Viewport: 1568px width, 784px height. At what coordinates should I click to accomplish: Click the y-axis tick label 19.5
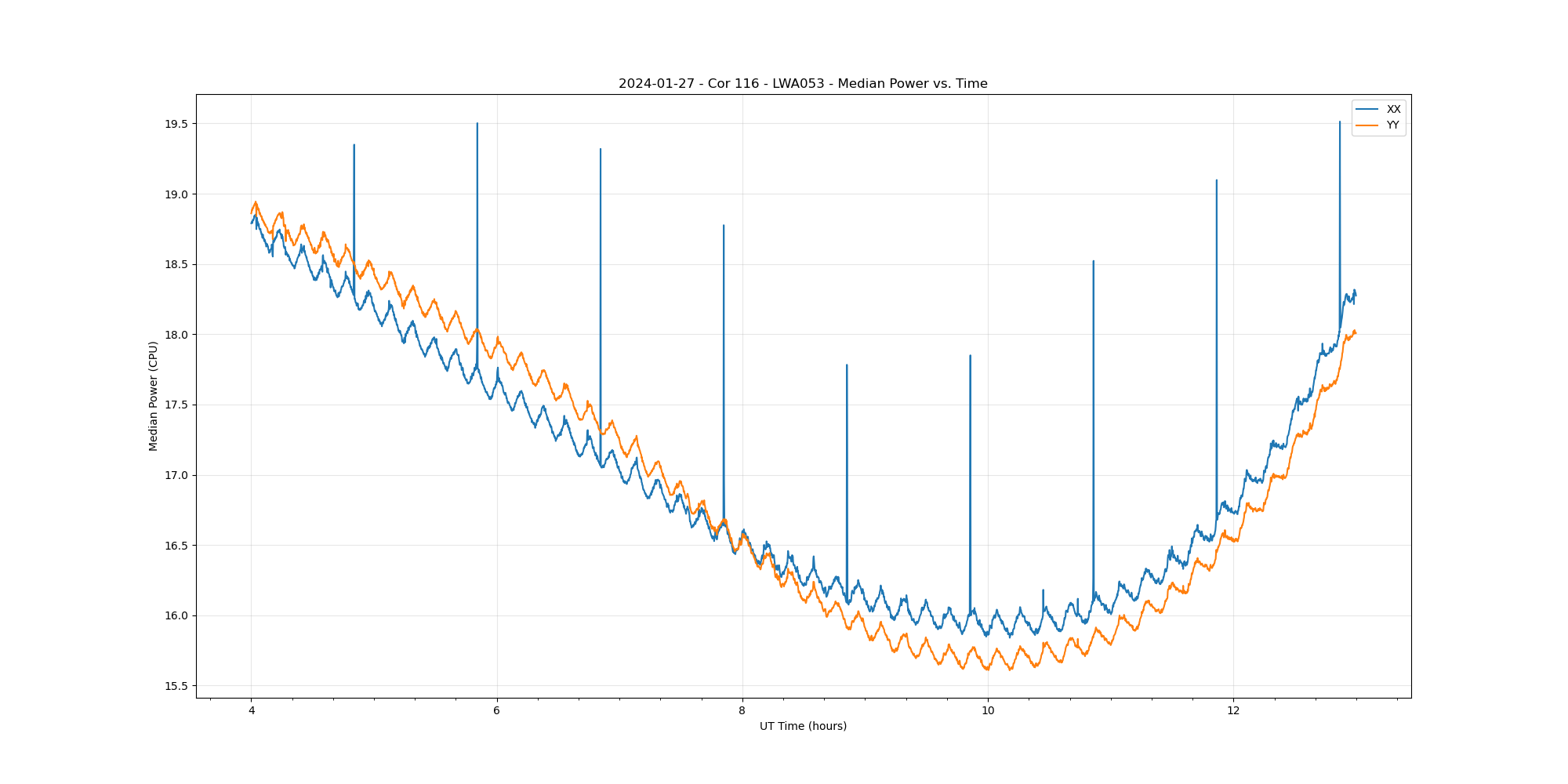click(x=176, y=124)
